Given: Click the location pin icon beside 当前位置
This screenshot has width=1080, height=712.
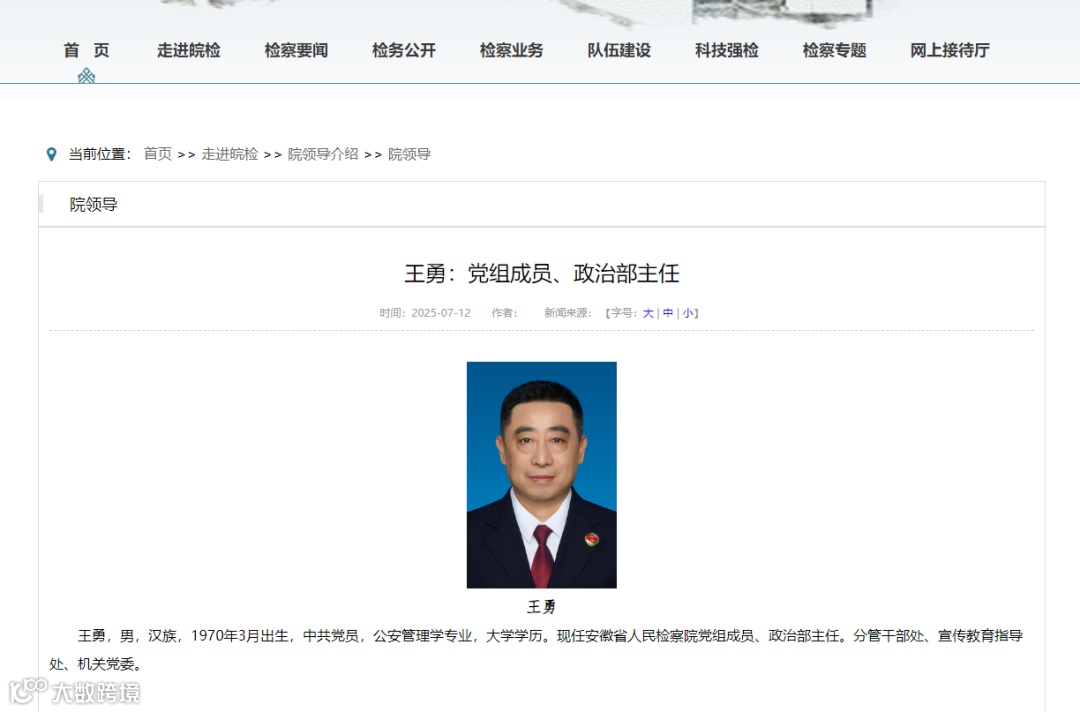Looking at the screenshot, I should click(51, 154).
